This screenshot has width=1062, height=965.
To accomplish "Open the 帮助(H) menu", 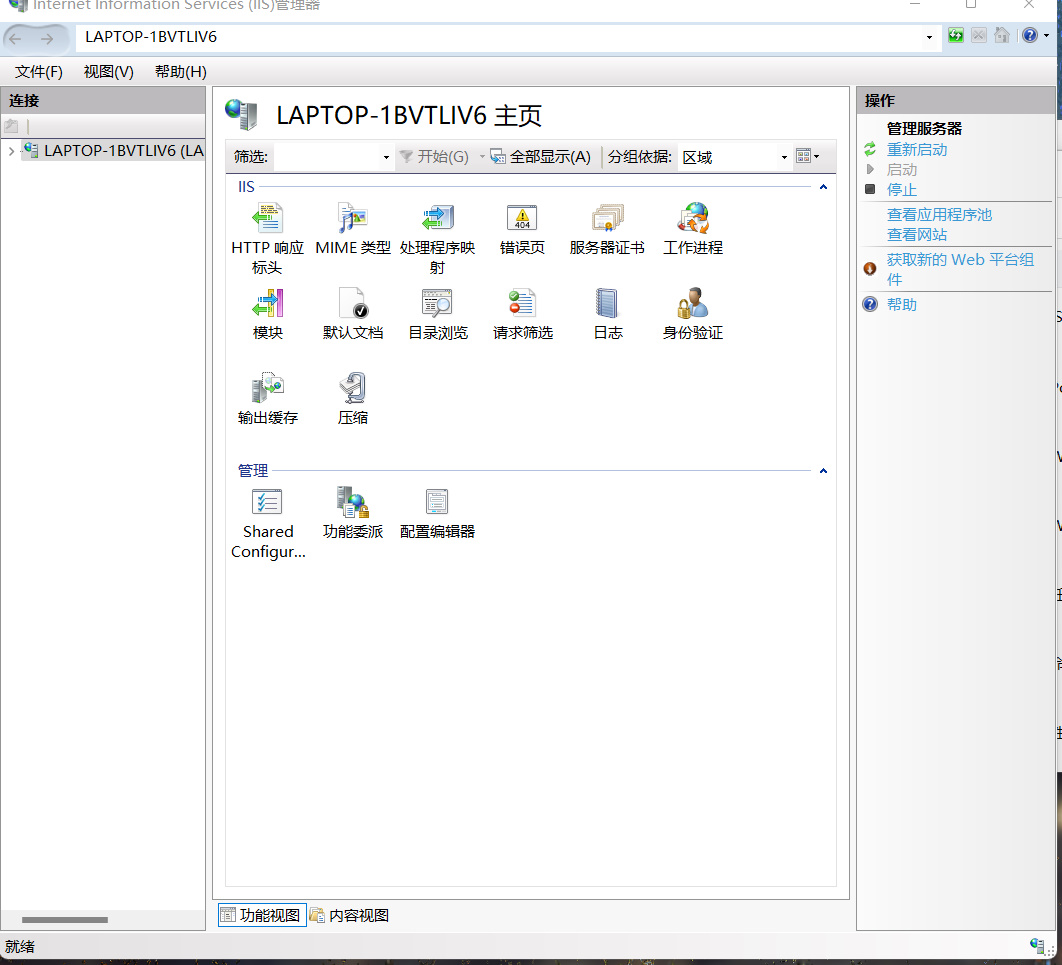I will [180, 72].
